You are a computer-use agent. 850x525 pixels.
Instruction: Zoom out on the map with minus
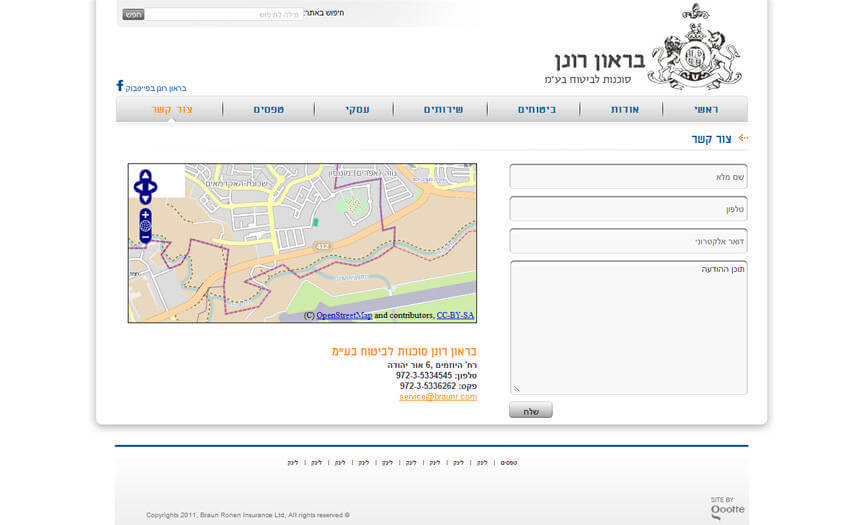click(146, 238)
